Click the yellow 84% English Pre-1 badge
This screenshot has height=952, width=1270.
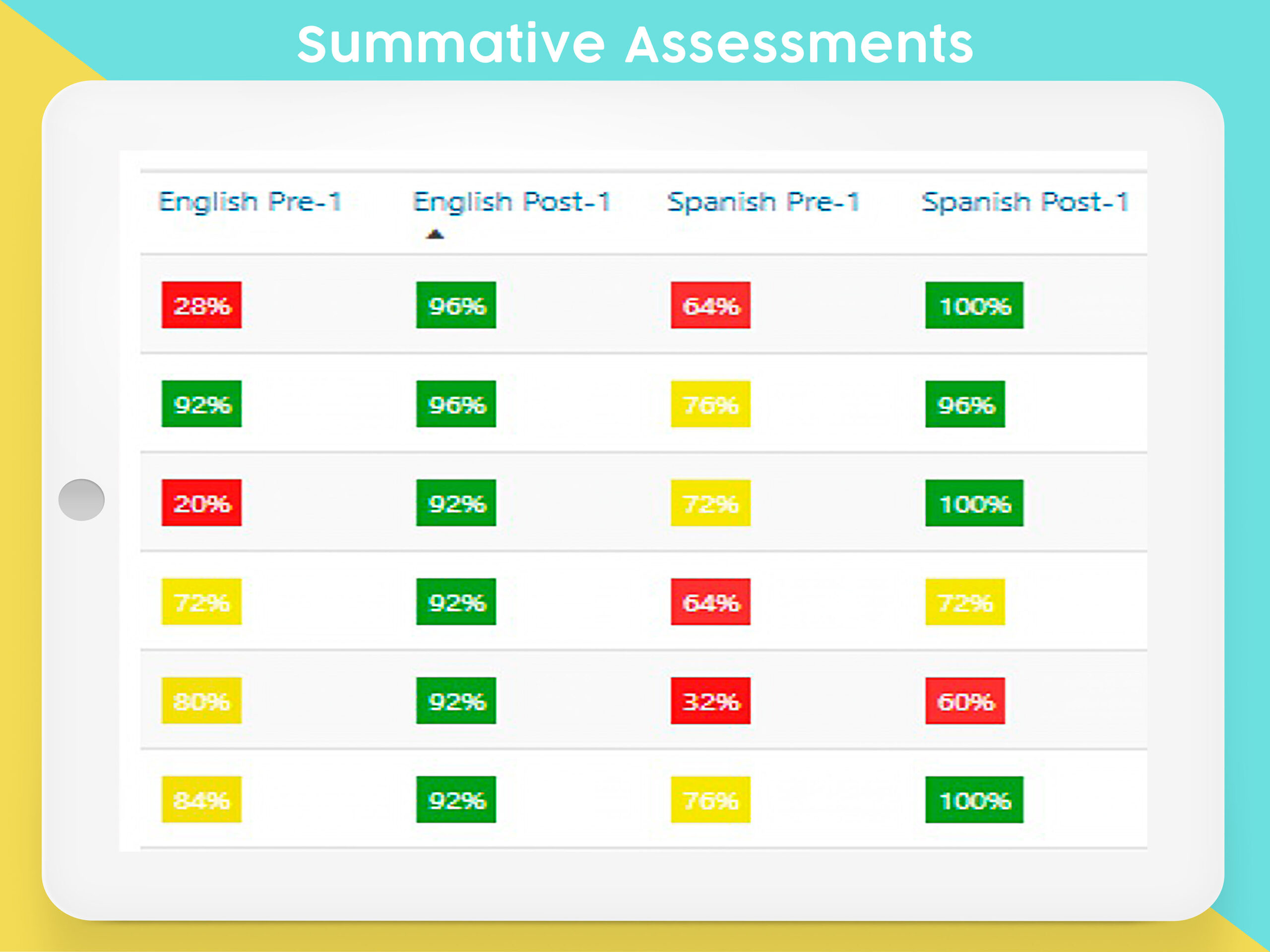click(x=201, y=799)
